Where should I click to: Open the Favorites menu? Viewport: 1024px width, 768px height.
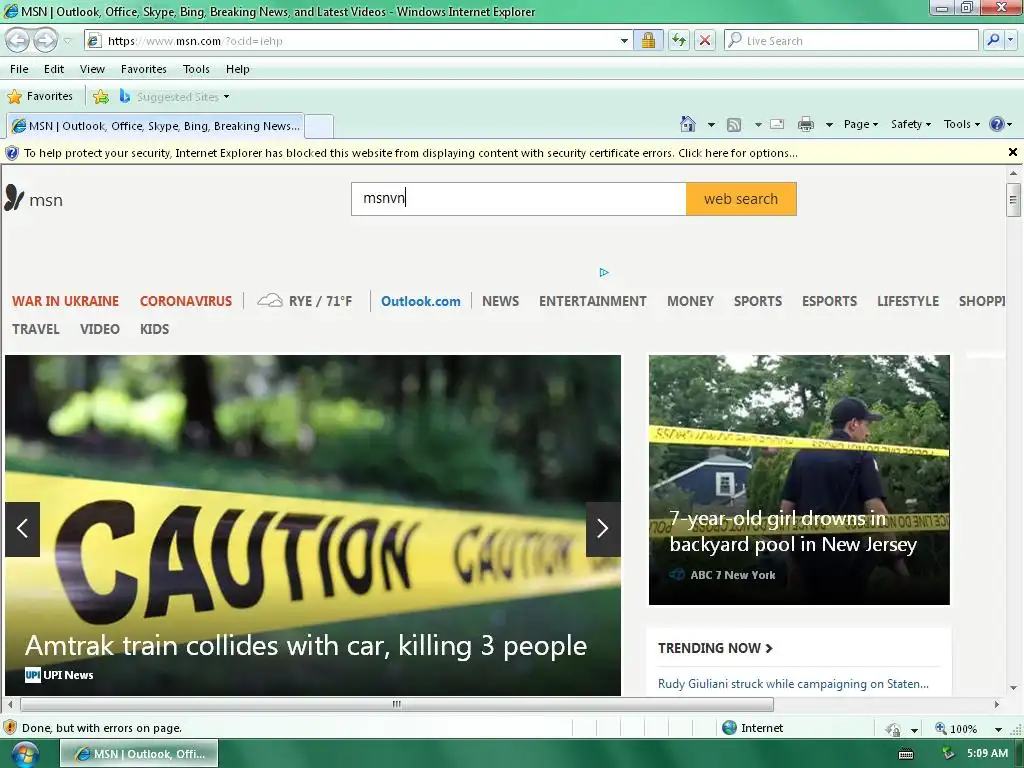coord(144,69)
